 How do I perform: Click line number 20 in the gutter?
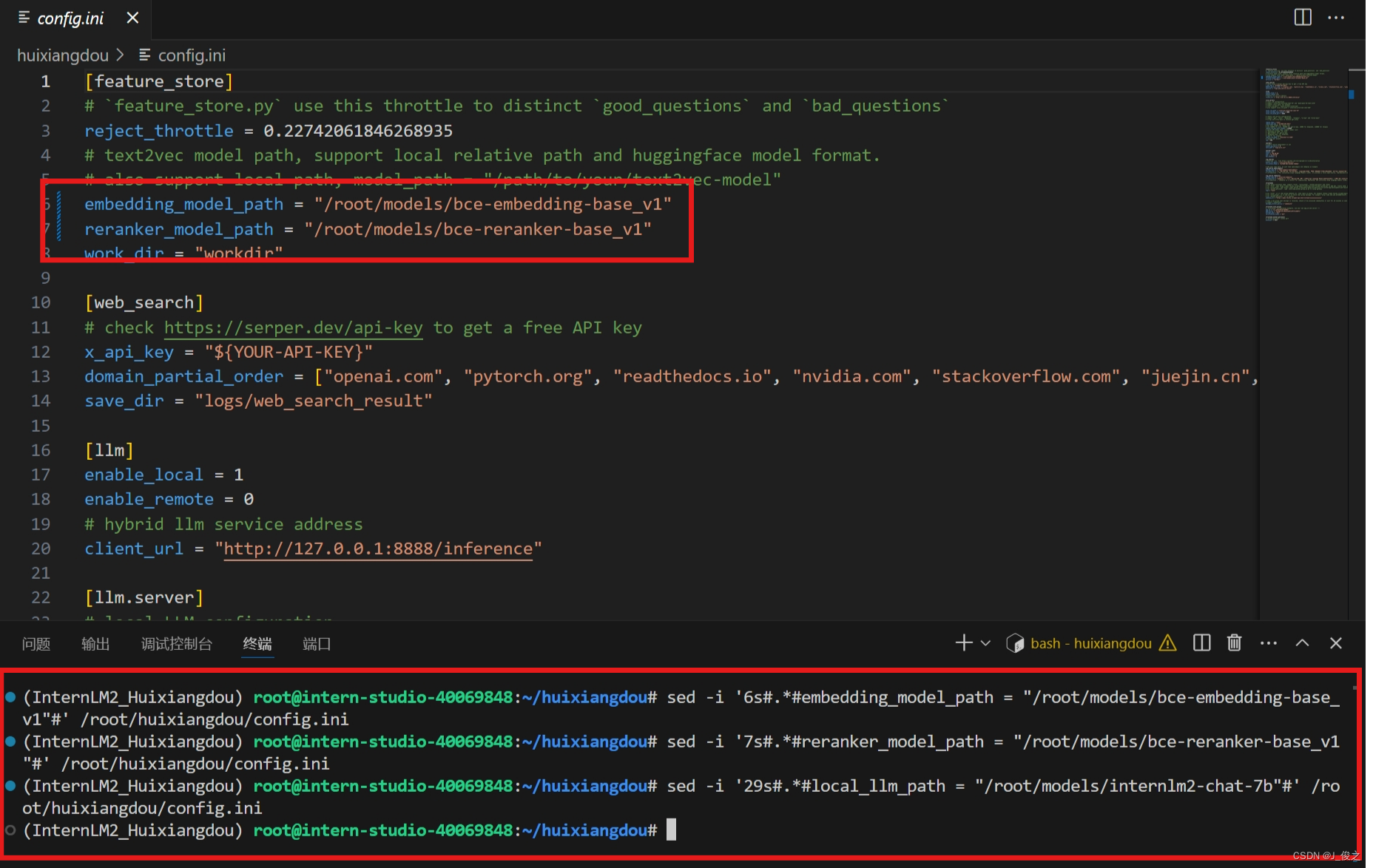[41, 549]
